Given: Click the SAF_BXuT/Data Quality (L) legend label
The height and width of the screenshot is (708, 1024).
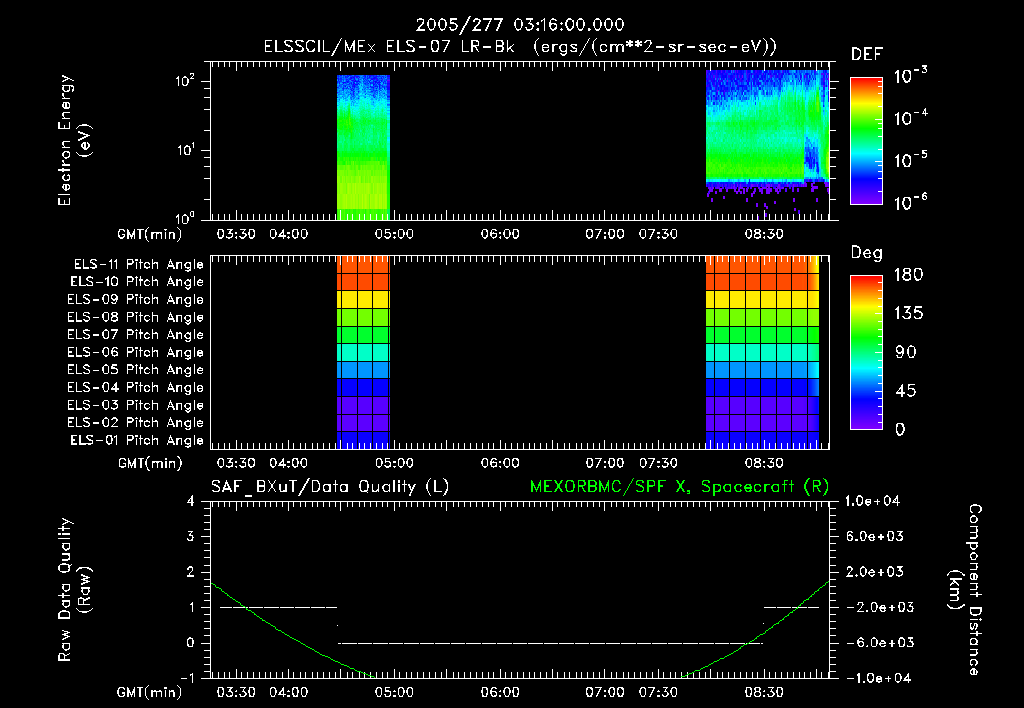Looking at the screenshot, I should (x=330, y=487).
